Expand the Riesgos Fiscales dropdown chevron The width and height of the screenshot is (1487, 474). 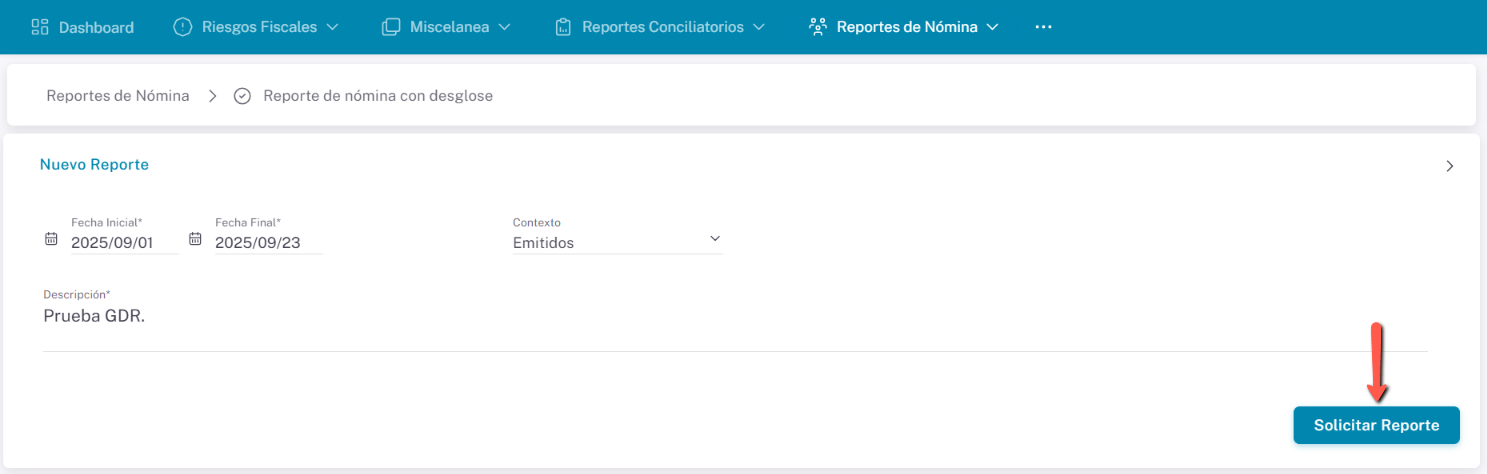[x=333, y=27]
